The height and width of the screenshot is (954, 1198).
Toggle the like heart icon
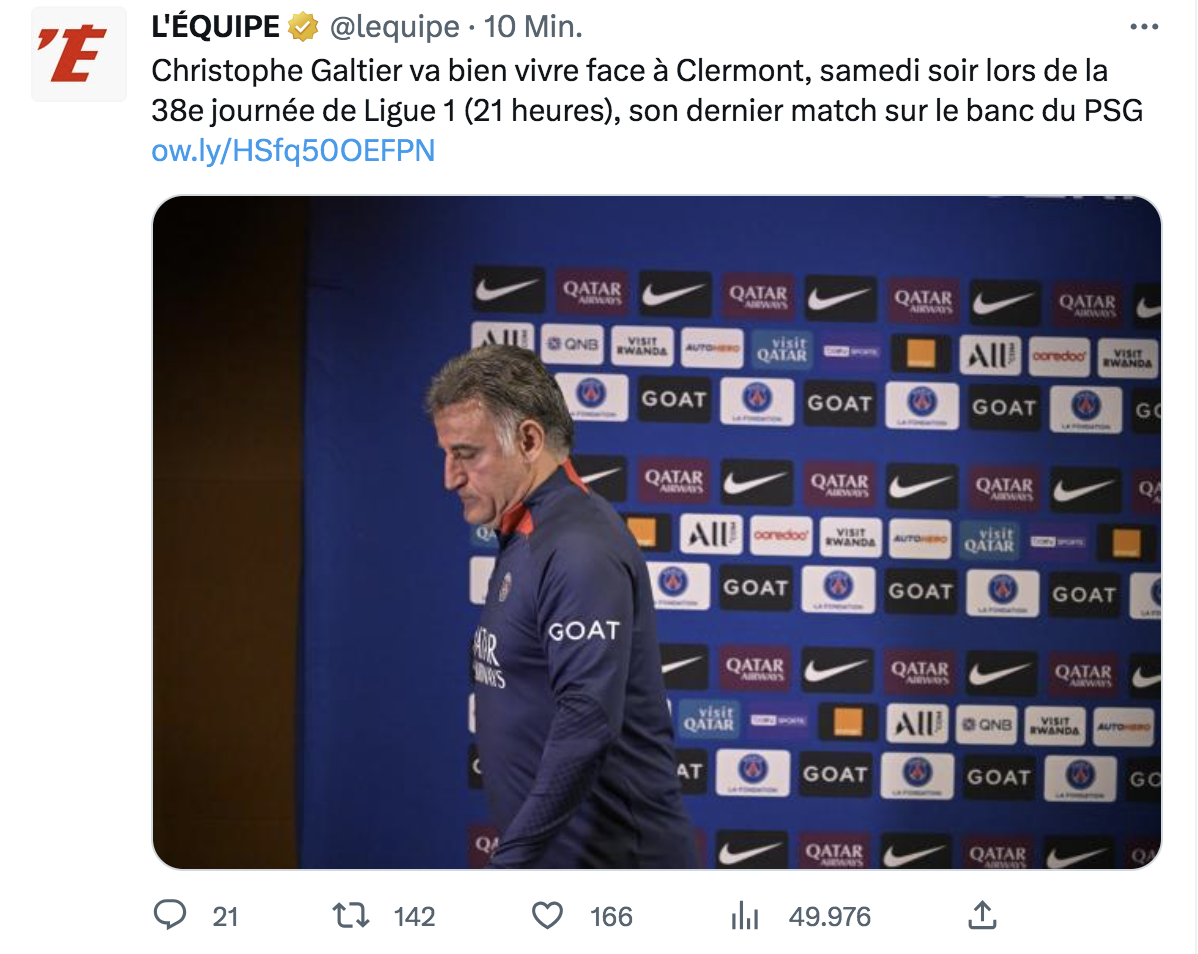(547, 915)
